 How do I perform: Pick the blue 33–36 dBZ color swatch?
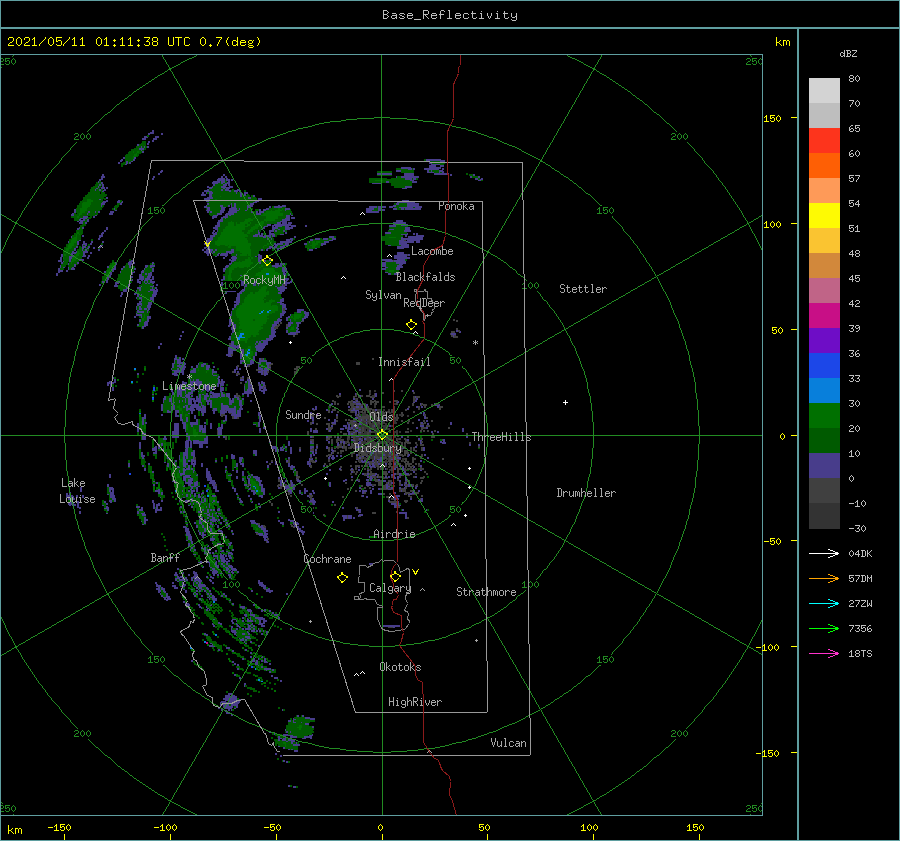click(824, 366)
